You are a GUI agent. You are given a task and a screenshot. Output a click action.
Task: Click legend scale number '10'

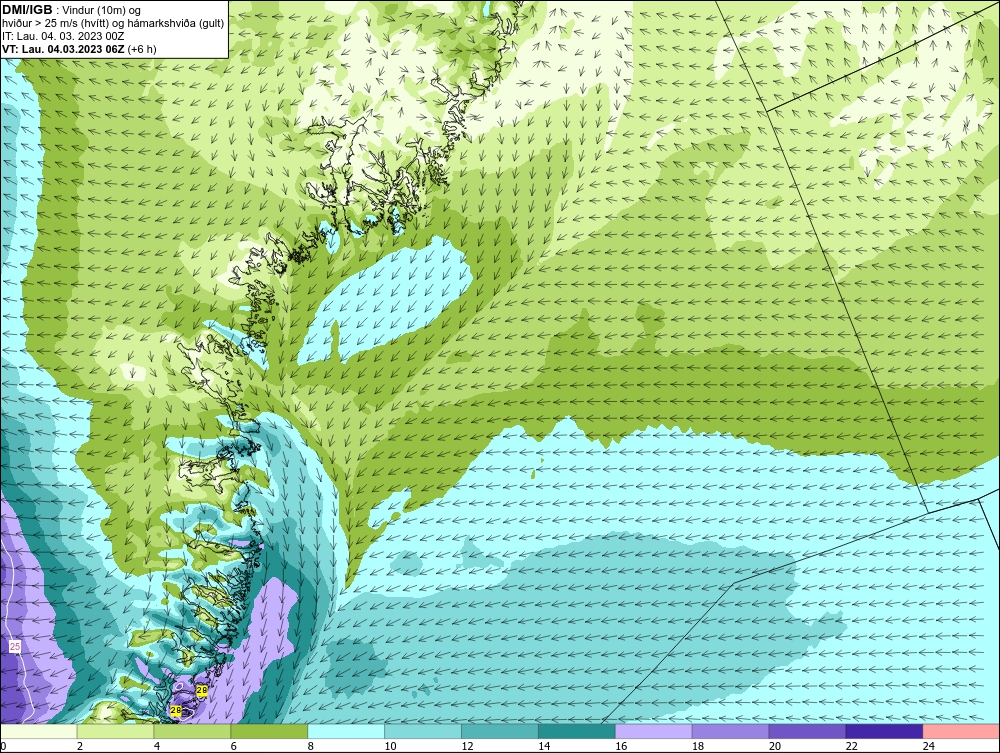point(390,746)
